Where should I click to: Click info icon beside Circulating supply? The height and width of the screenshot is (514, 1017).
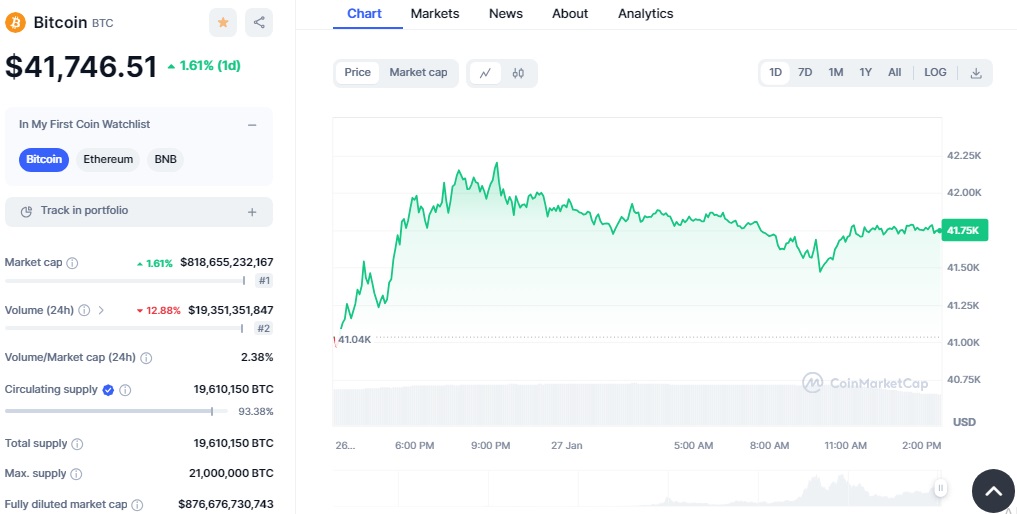click(x=125, y=390)
